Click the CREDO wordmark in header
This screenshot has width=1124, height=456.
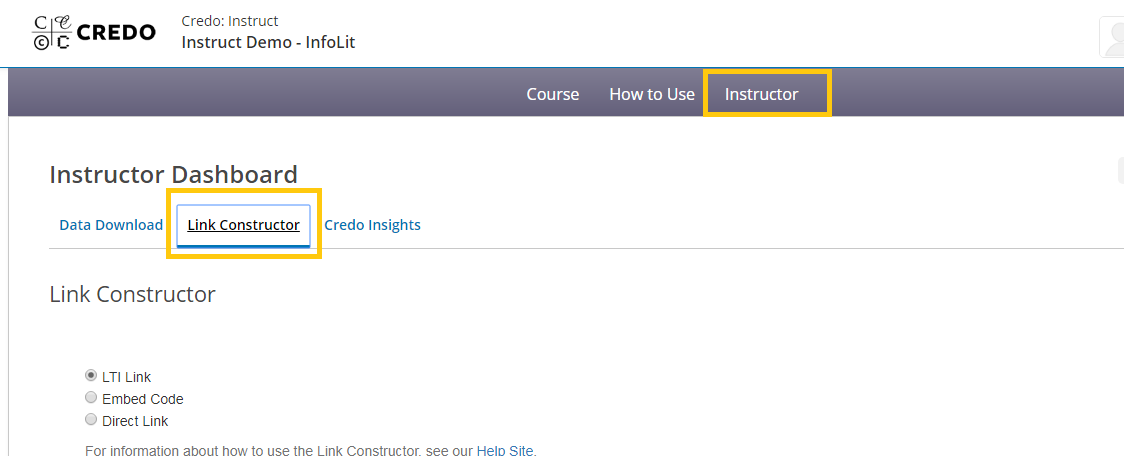click(x=115, y=32)
